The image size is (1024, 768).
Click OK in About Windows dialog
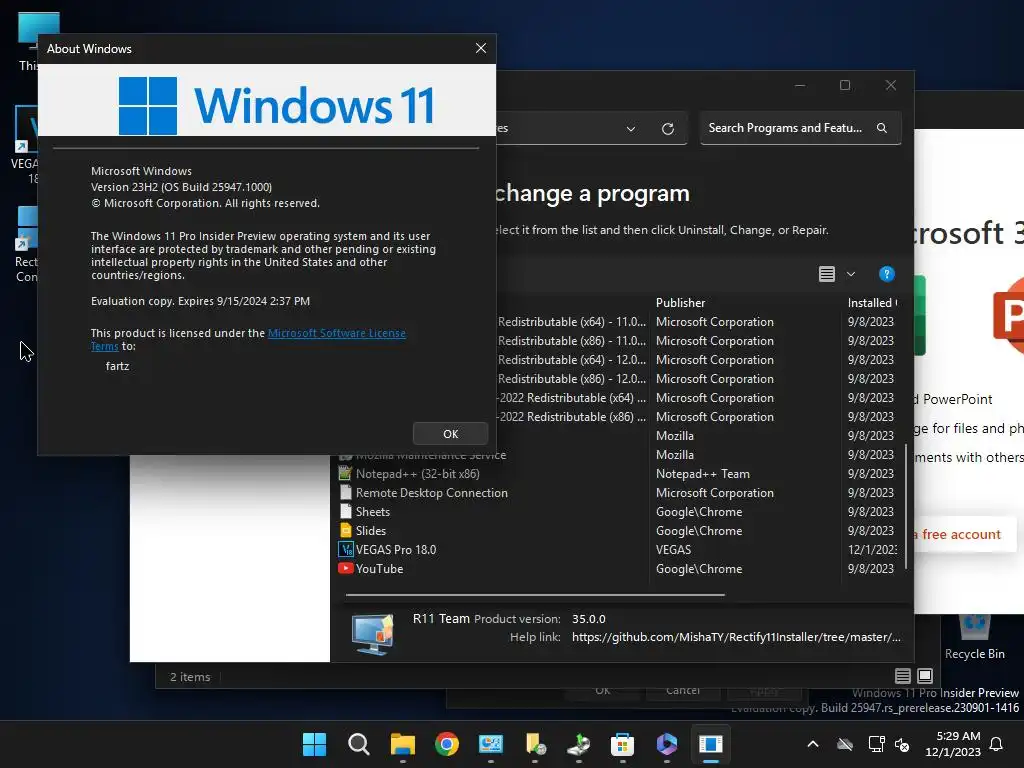point(451,434)
